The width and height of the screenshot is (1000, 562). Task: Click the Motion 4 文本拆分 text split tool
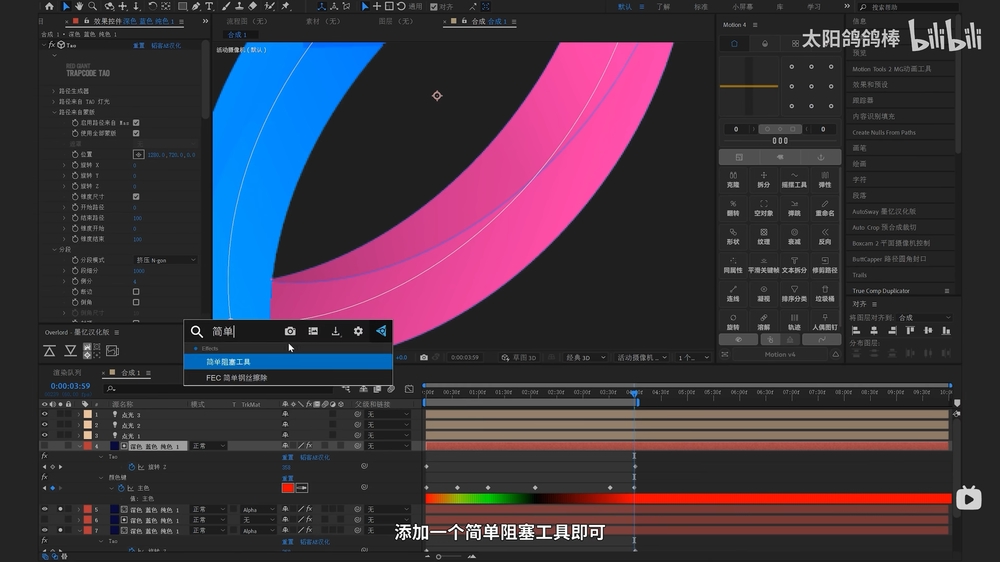[x=794, y=265]
